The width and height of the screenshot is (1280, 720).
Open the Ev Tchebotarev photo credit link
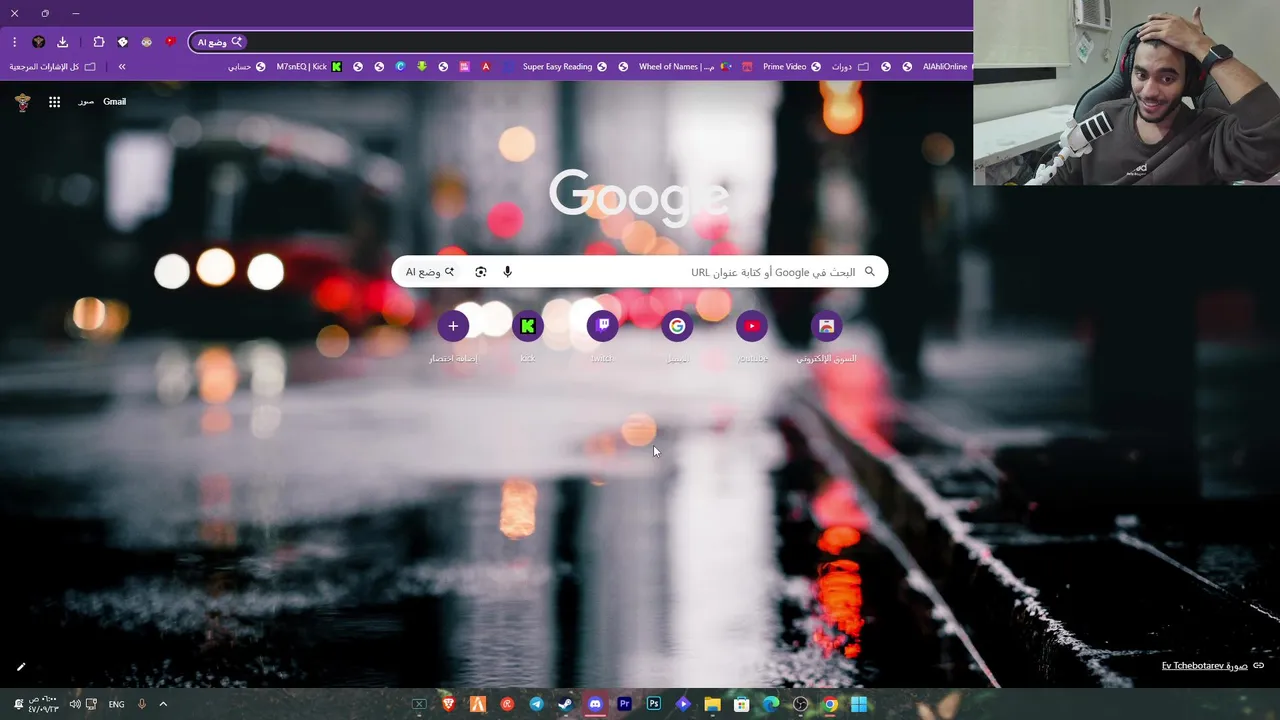click(1204, 666)
